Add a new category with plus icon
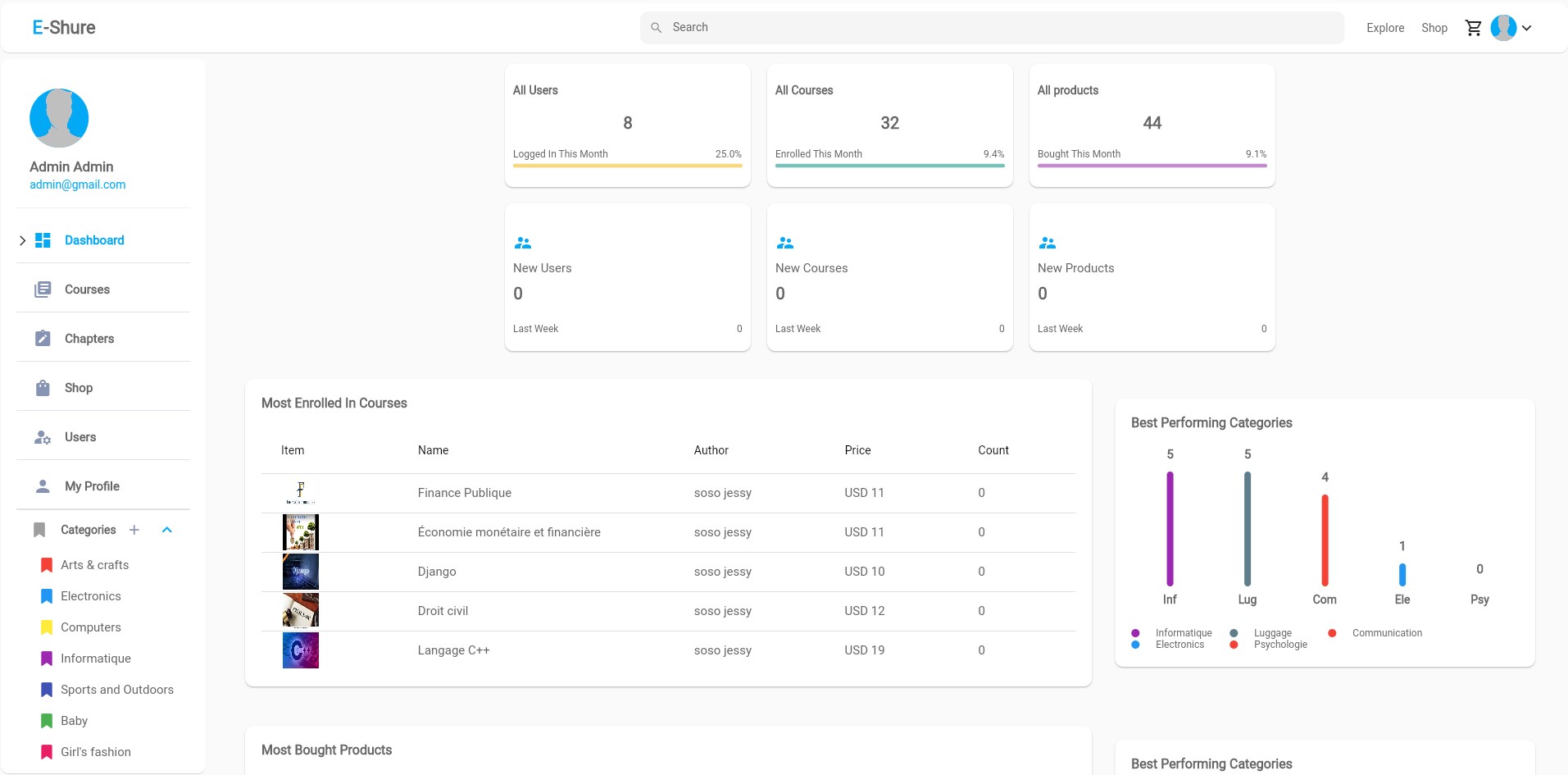 pos(134,530)
